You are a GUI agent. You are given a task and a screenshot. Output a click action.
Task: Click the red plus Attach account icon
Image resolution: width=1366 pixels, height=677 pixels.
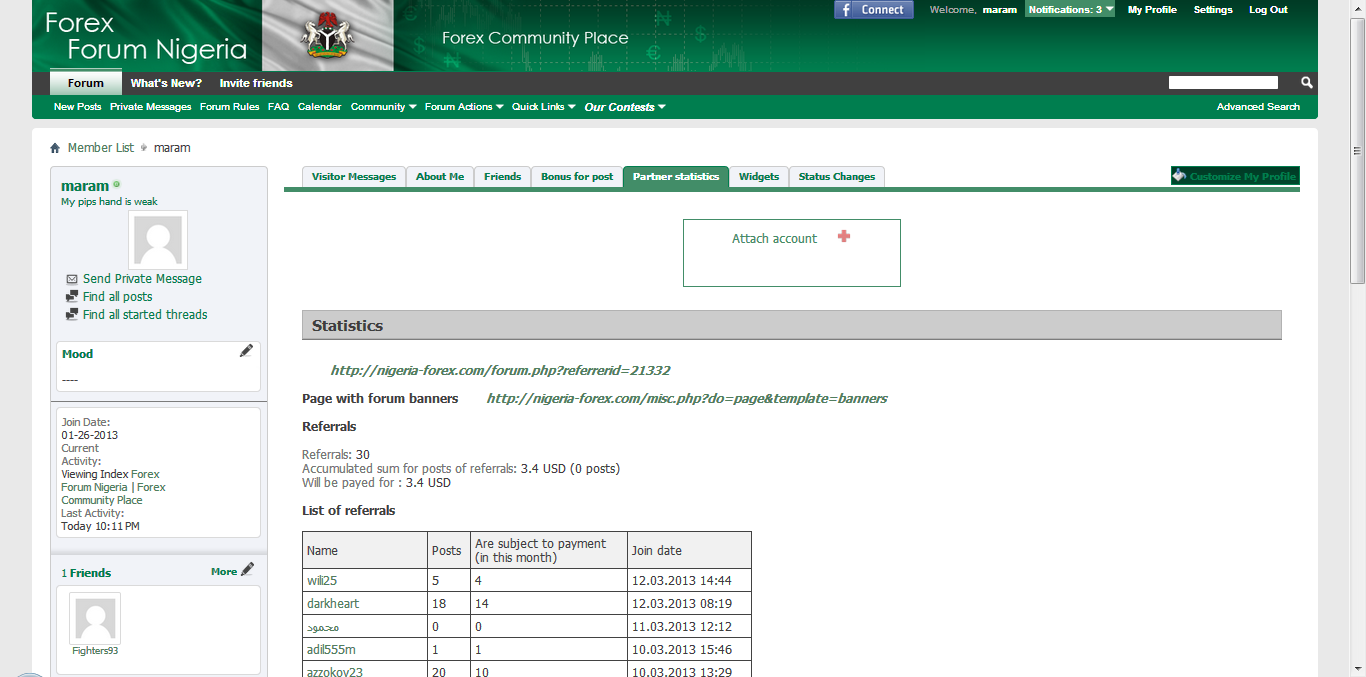(x=844, y=237)
